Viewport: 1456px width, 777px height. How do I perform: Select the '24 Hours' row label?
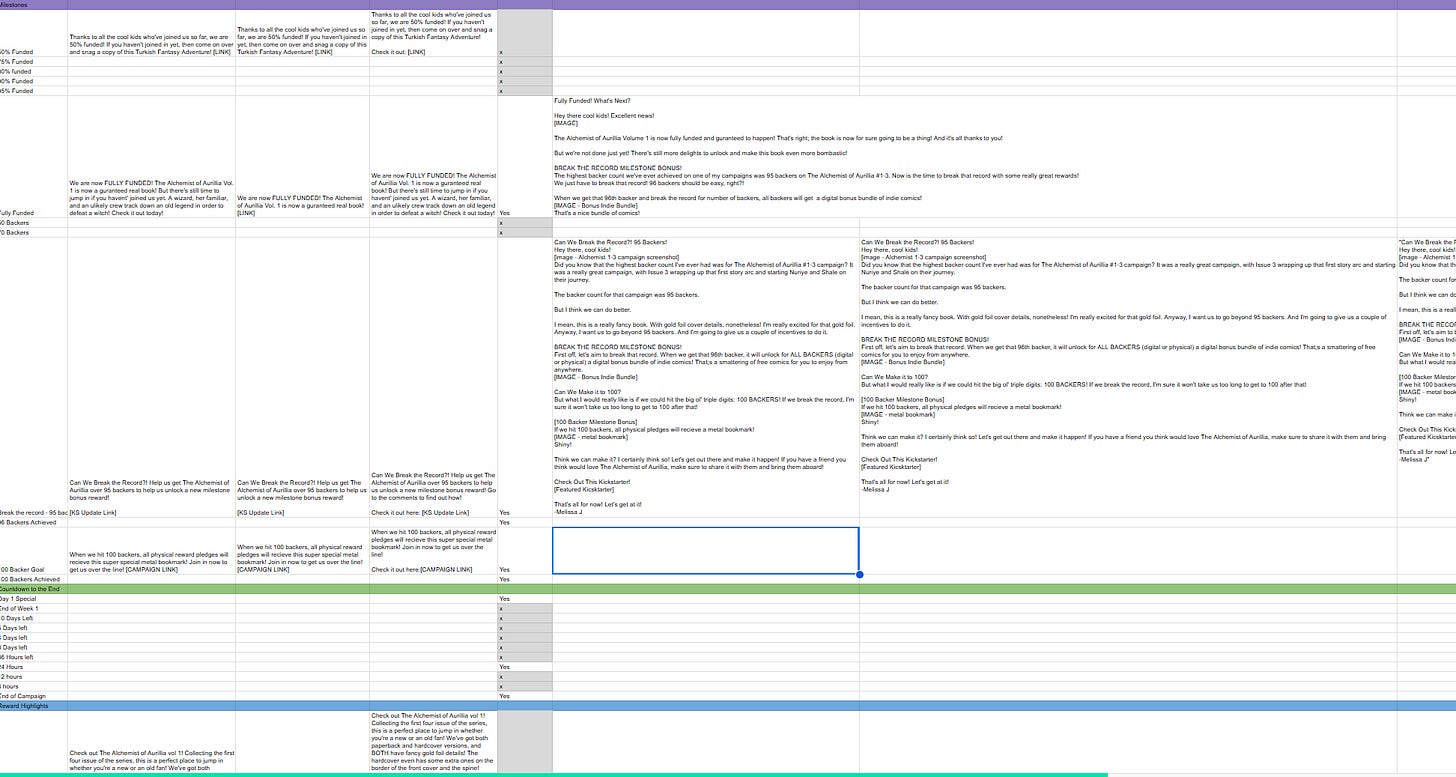[x=13, y=667]
